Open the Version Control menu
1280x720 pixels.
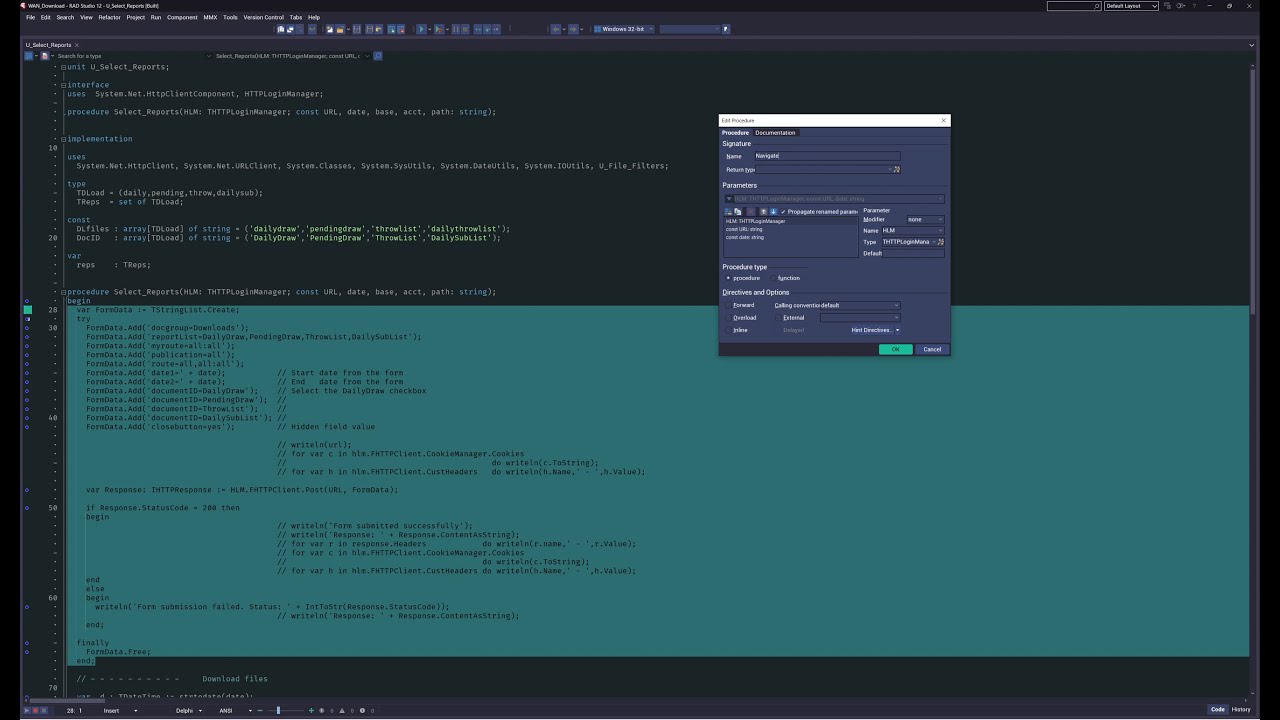(x=263, y=17)
